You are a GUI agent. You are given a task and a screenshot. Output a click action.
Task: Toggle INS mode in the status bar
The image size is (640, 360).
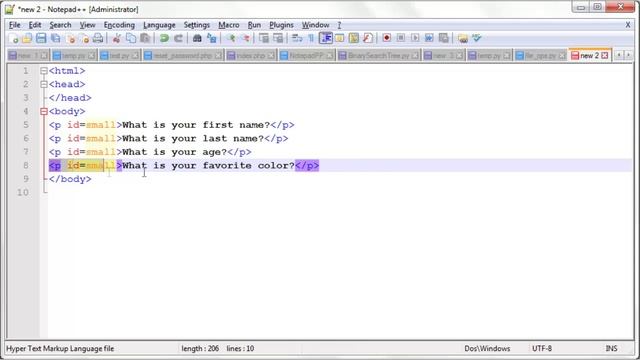611,349
